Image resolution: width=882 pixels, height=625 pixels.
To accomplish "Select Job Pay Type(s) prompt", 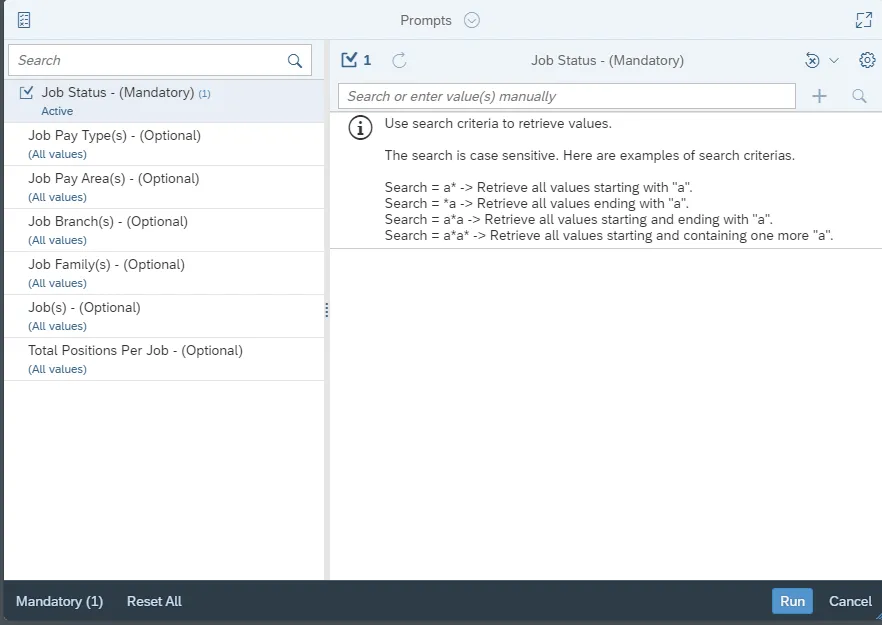I will [x=114, y=136].
